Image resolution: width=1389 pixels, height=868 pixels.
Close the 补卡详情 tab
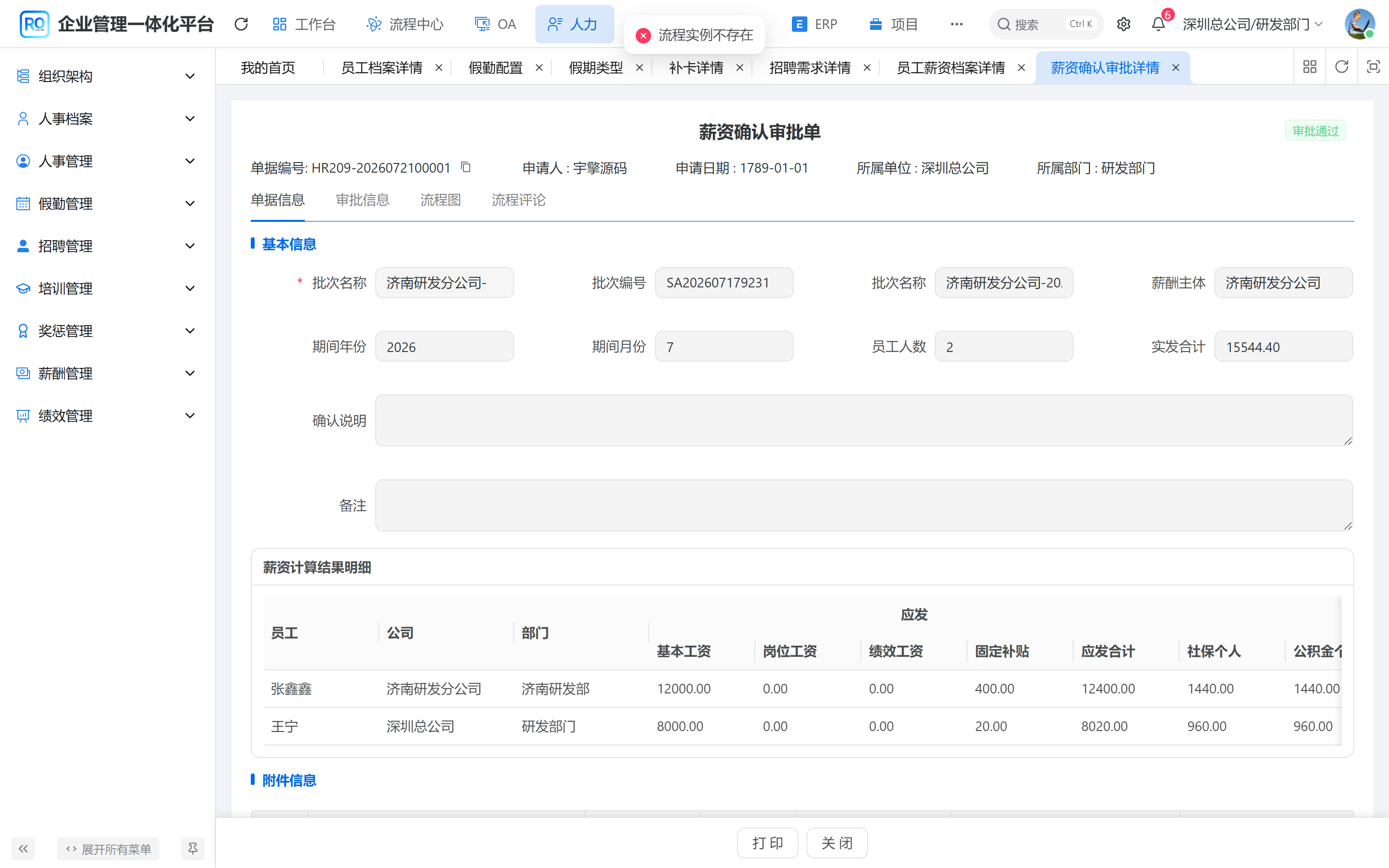(740, 68)
